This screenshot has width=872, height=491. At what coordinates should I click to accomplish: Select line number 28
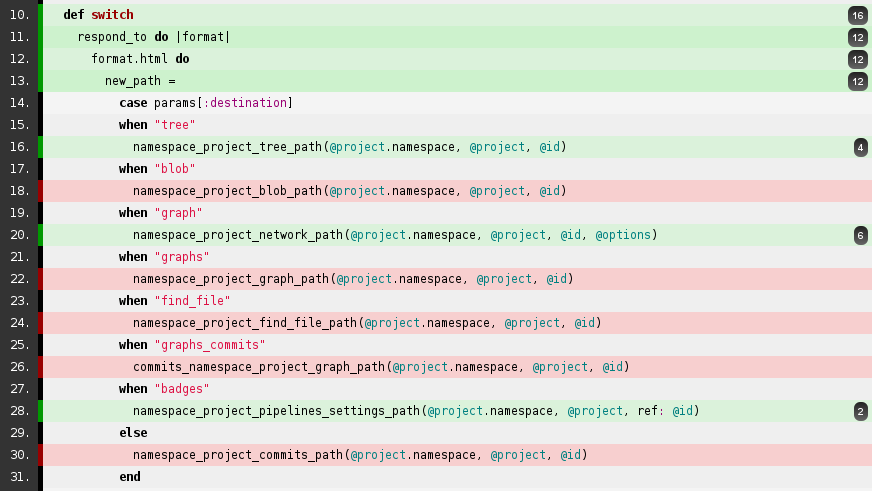[x=19, y=411]
